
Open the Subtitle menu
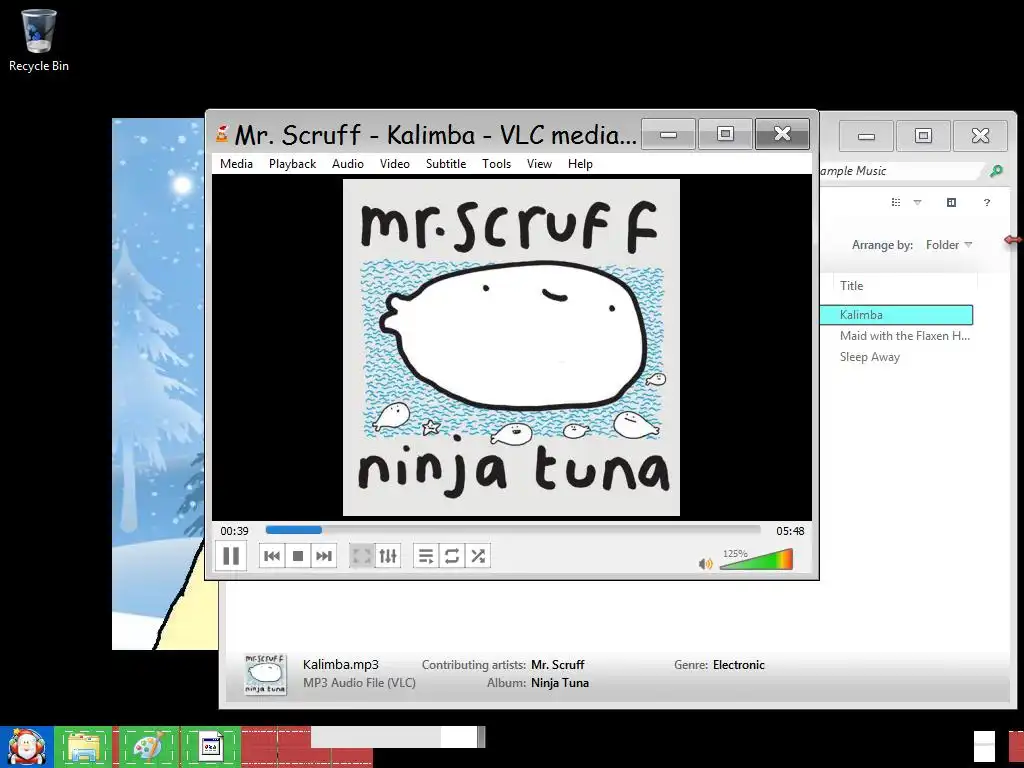point(446,164)
